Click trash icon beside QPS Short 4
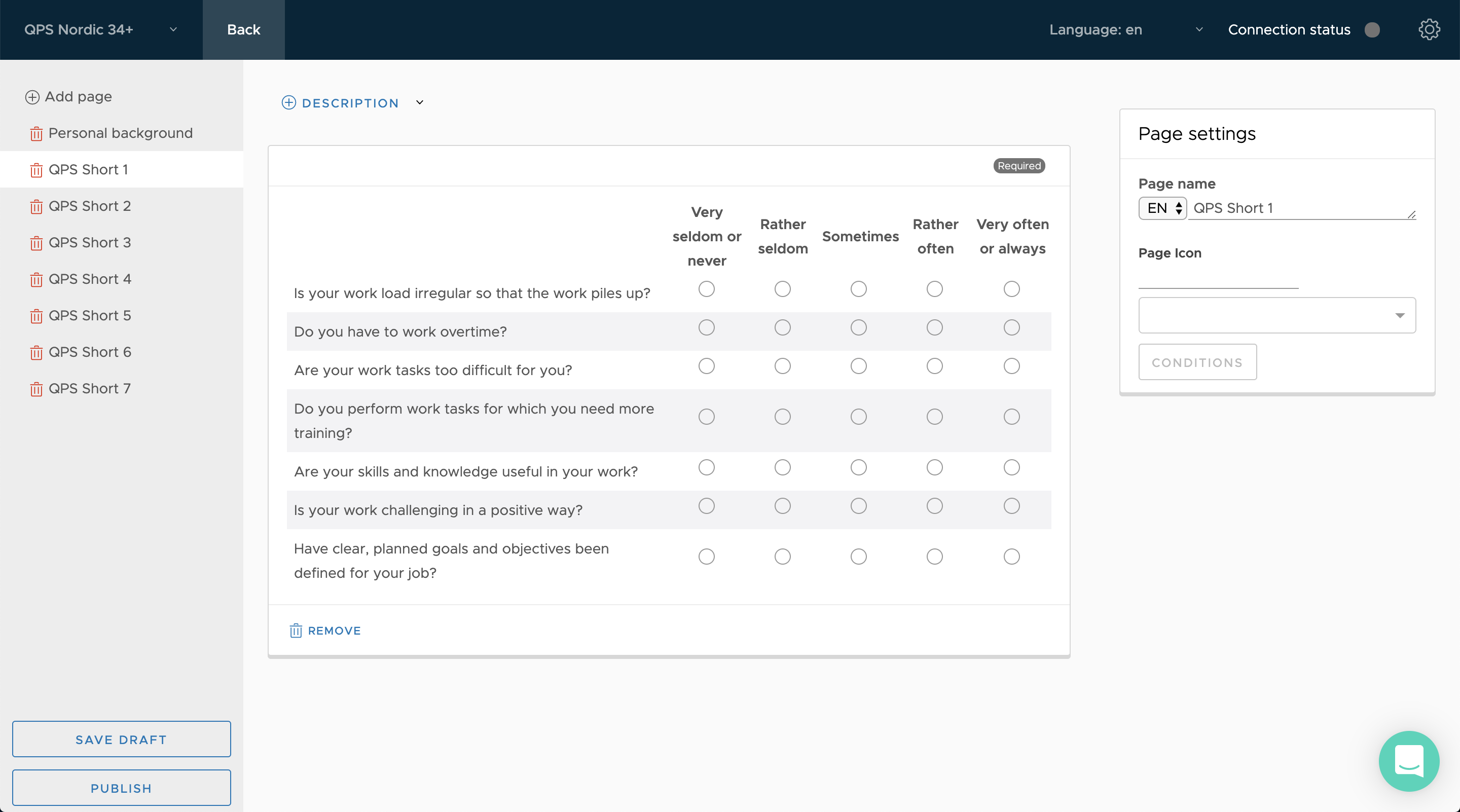This screenshot has height=812, width=1460. click(36, 279)
